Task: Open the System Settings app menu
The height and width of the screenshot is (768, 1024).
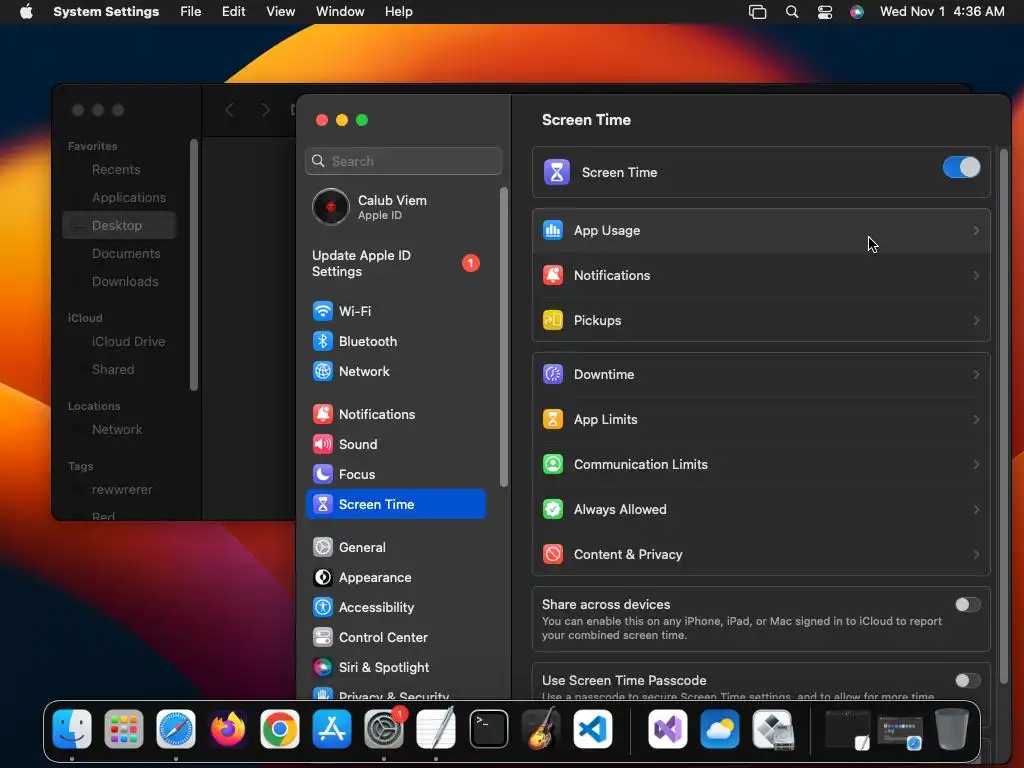Action: coord(106,12)
